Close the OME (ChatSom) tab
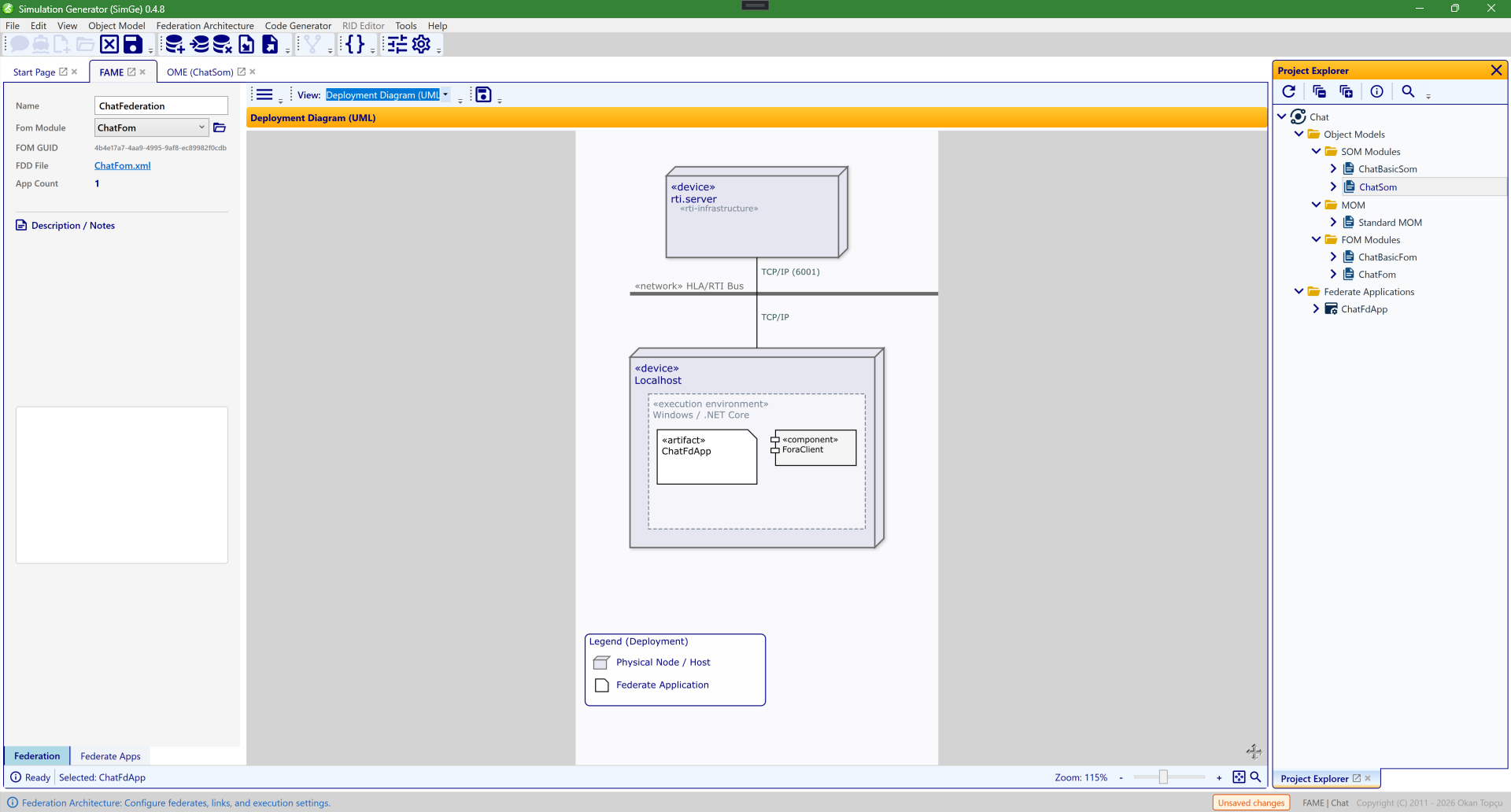The image size is (1511, 812). pos(253,72)
